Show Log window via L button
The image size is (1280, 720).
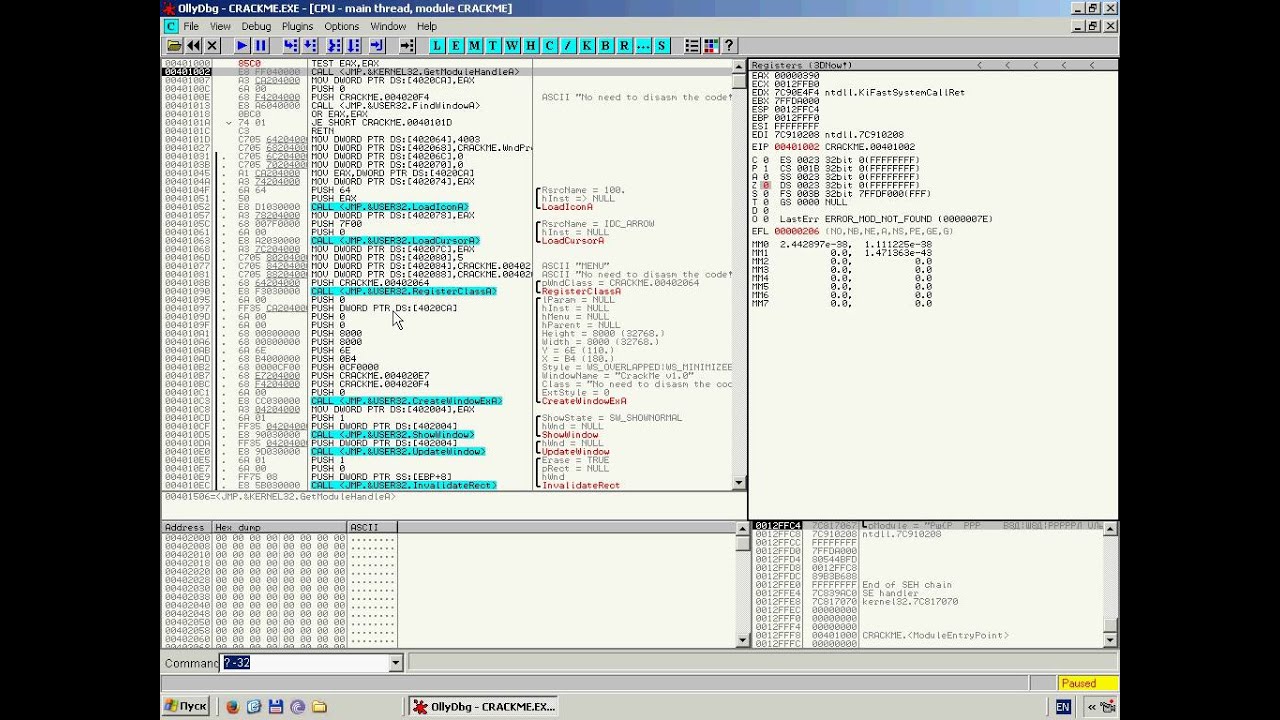(437, 46)
